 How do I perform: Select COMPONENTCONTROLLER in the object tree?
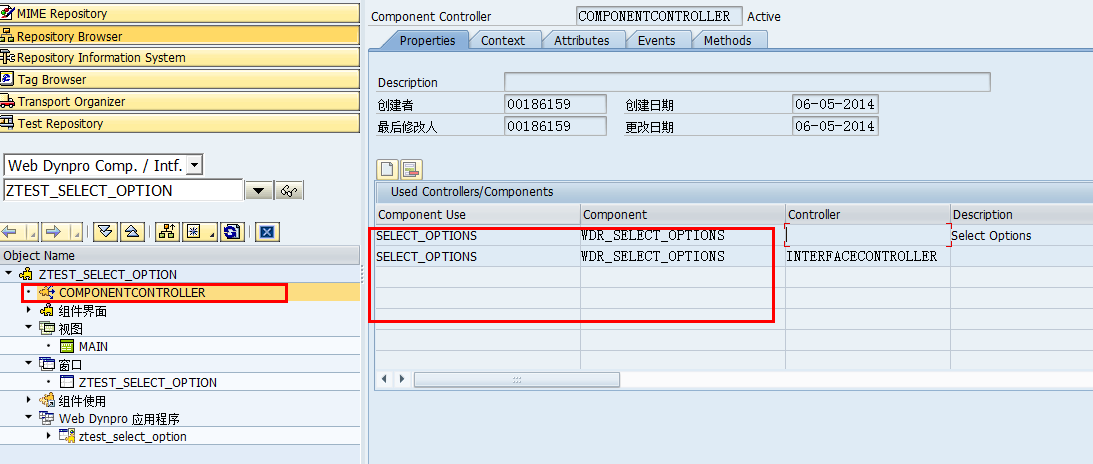(132, 293)
